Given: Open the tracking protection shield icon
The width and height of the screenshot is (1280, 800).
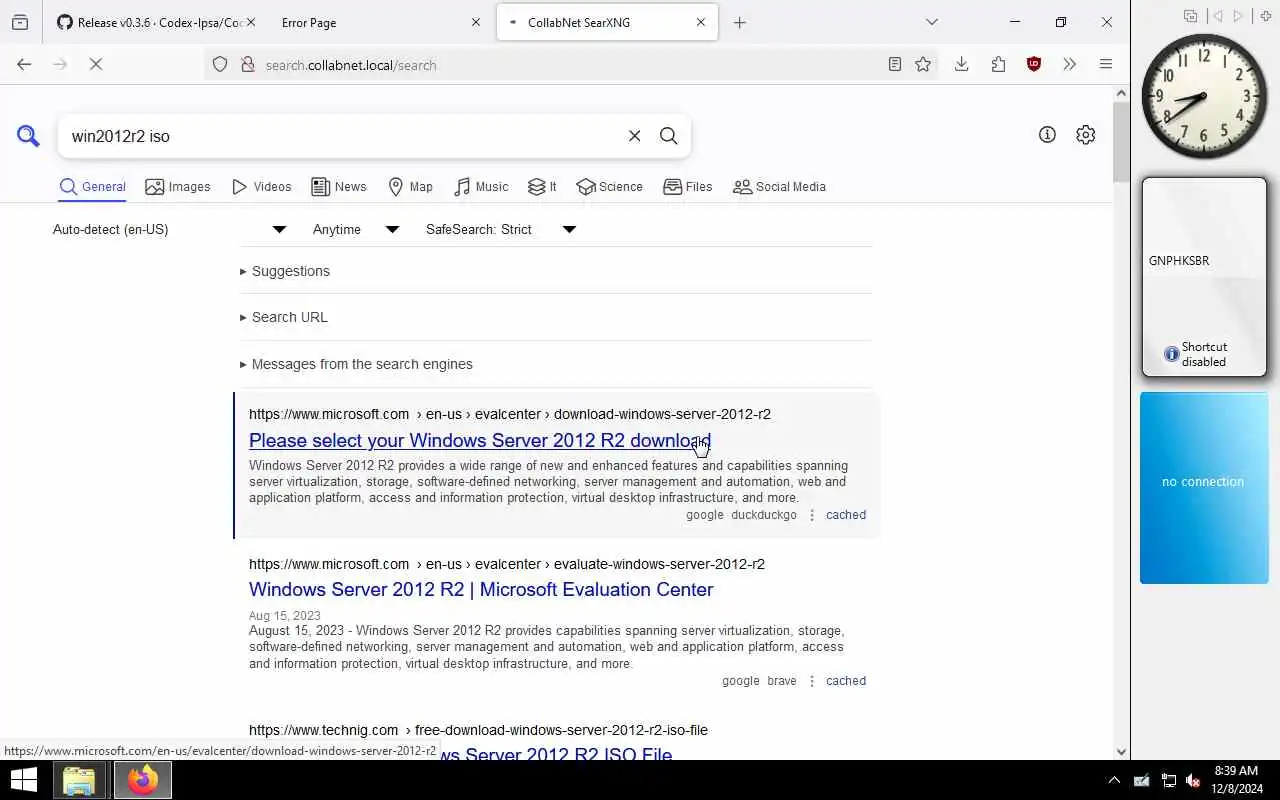Looking at the screenshot, I should point(220,65).
